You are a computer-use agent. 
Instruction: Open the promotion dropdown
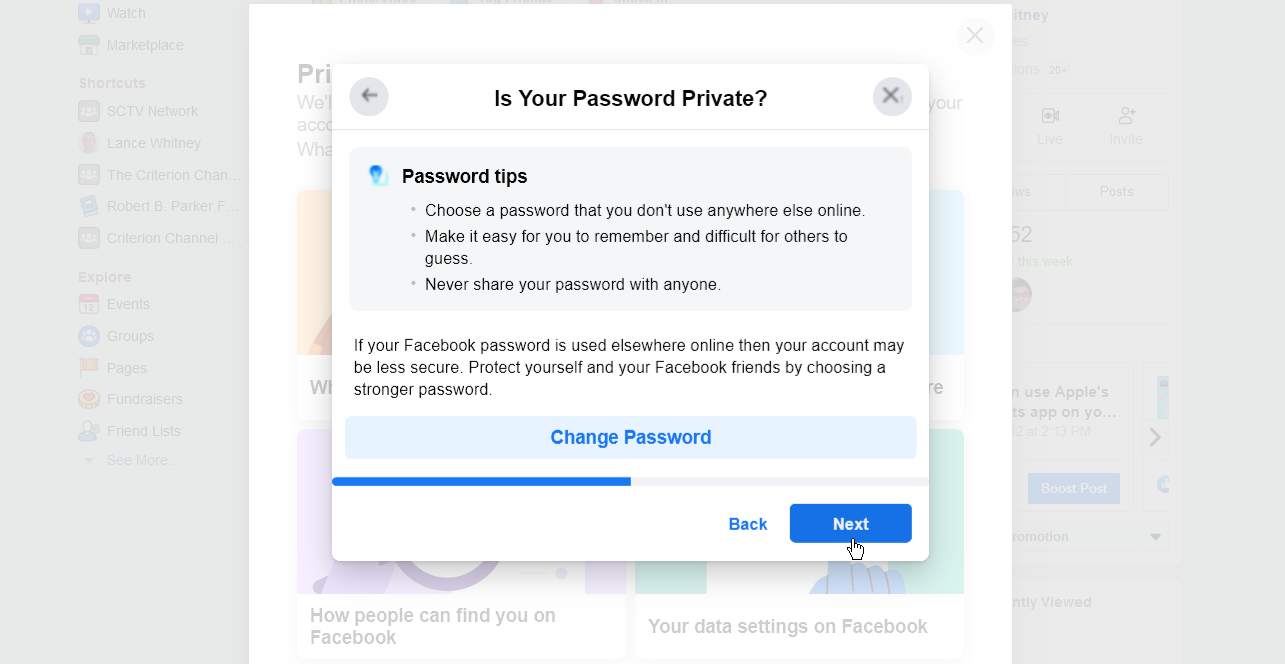coord(1154,536)
